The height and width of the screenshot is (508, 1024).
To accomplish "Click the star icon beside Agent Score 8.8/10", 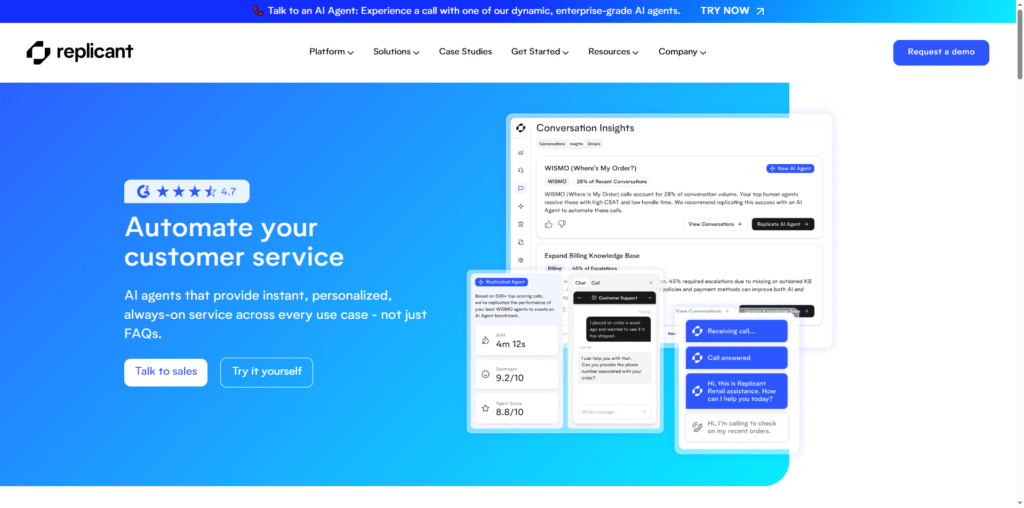I will tap(485, 408).
